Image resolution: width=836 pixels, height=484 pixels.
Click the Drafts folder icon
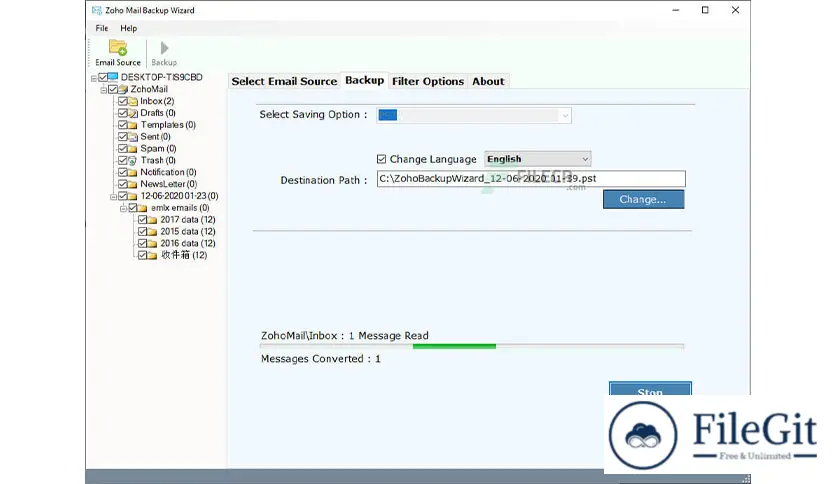pos(133,113)
